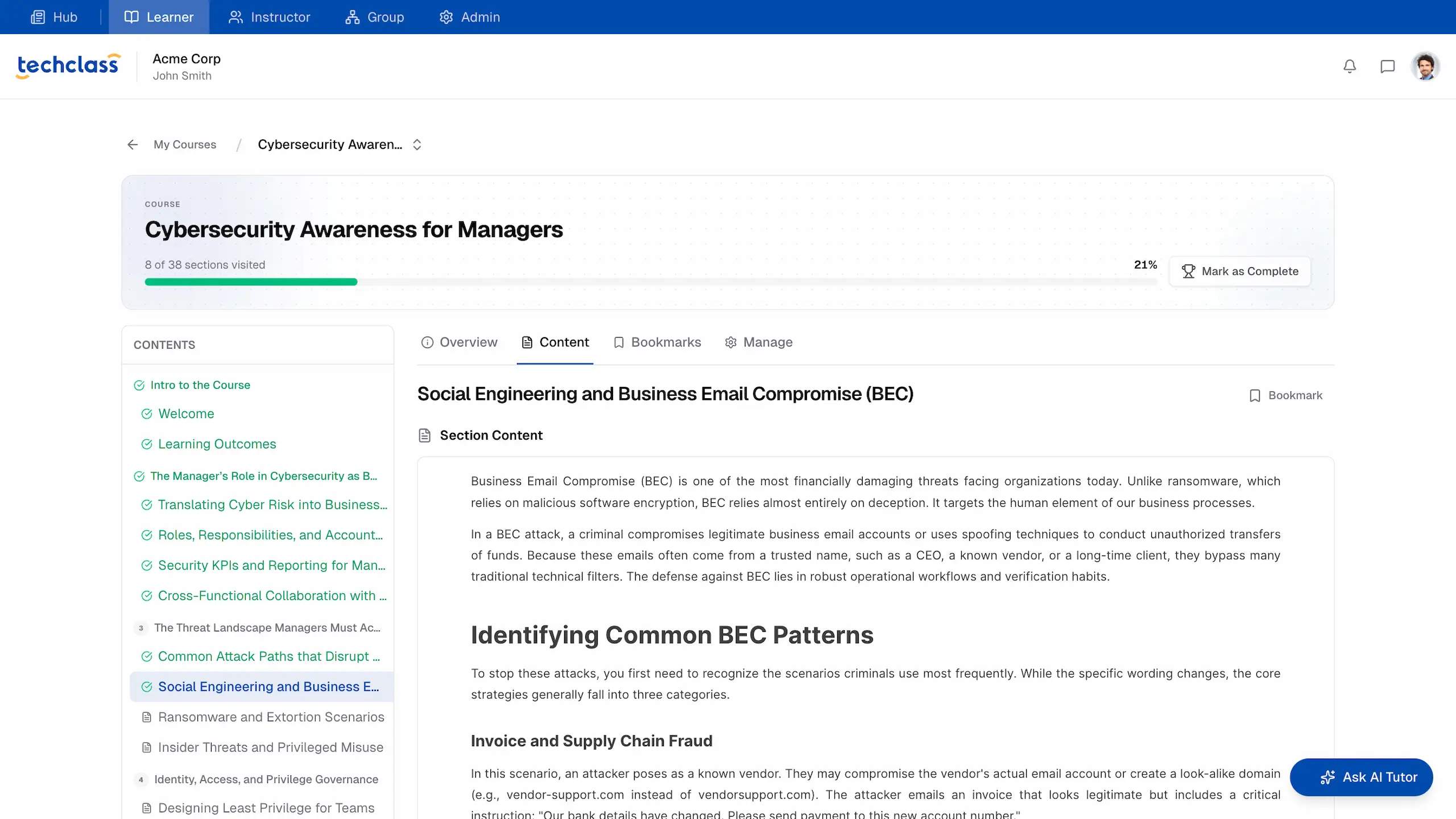The width and height of the screenshot is (1456, 819).
Task: Toggle check on Common Attack Paths section
Action: pos(147,656)
